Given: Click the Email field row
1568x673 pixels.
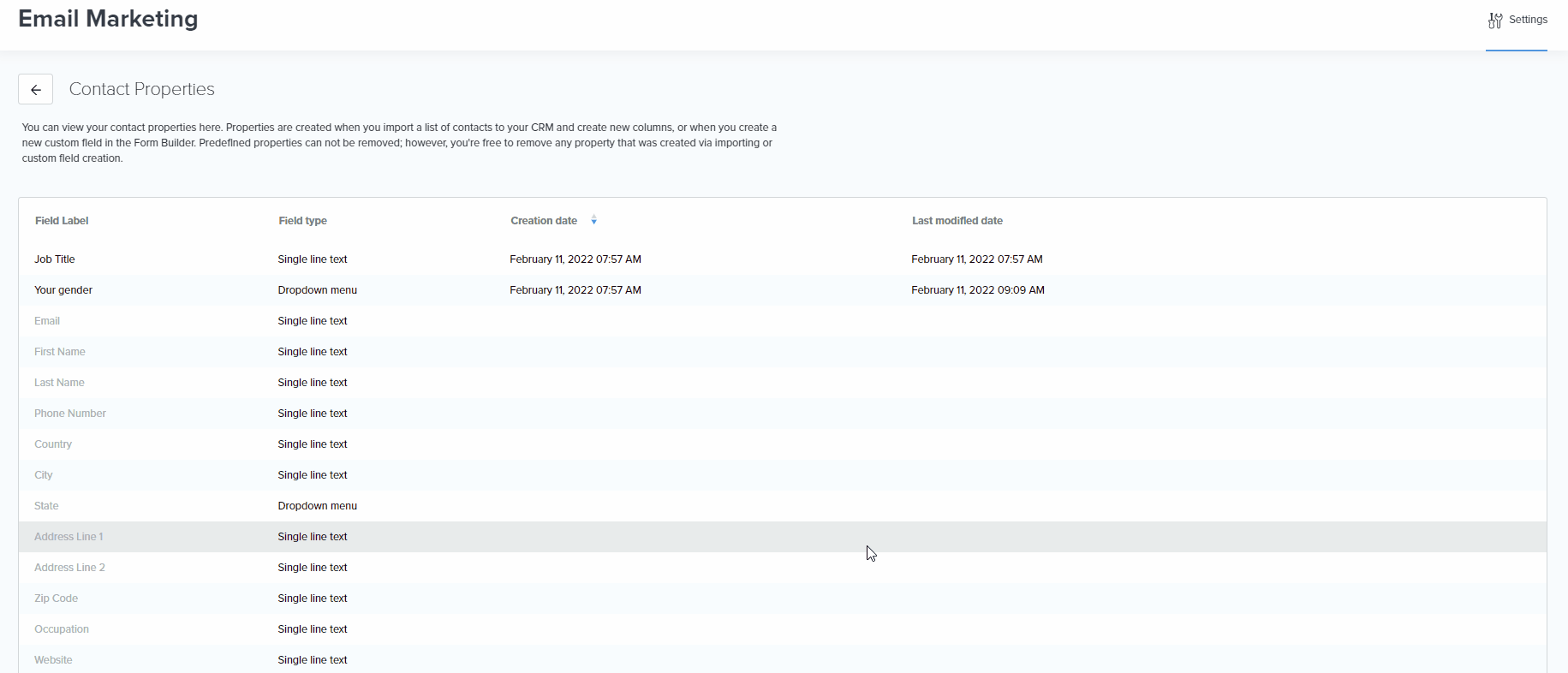Looking at the screenshot, I should tap(47, 321).
